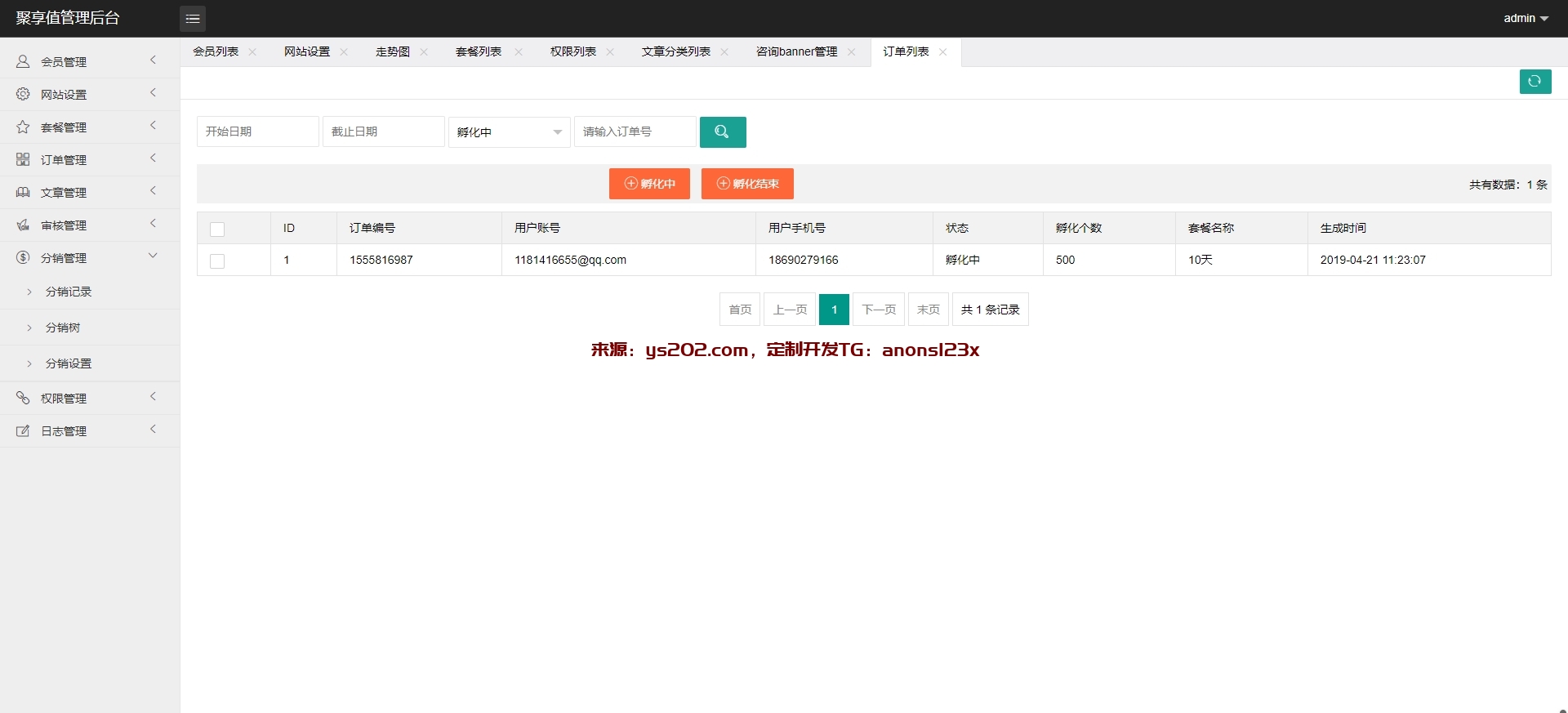Click the green refresh icon button
Screen dimensions: 1568x713
(x=1535, y=82)
